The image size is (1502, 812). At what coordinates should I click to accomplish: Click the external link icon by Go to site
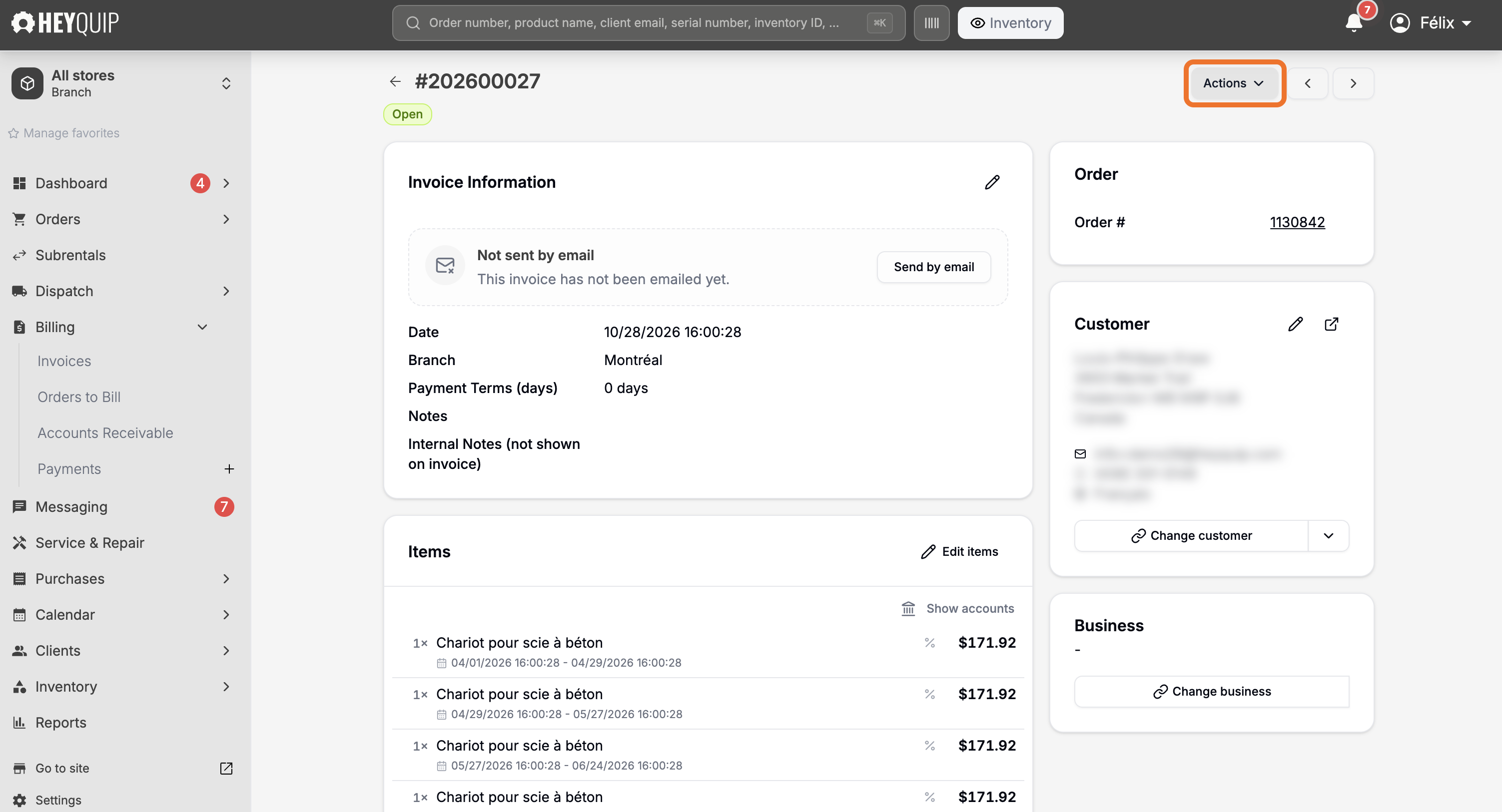tap(226, 768)
